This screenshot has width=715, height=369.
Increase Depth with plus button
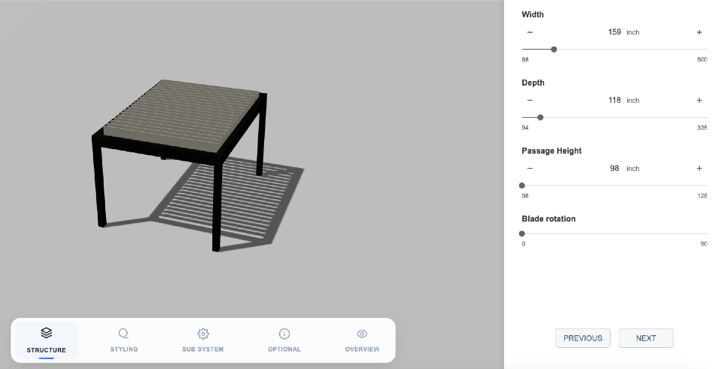[x=699, y=100]
